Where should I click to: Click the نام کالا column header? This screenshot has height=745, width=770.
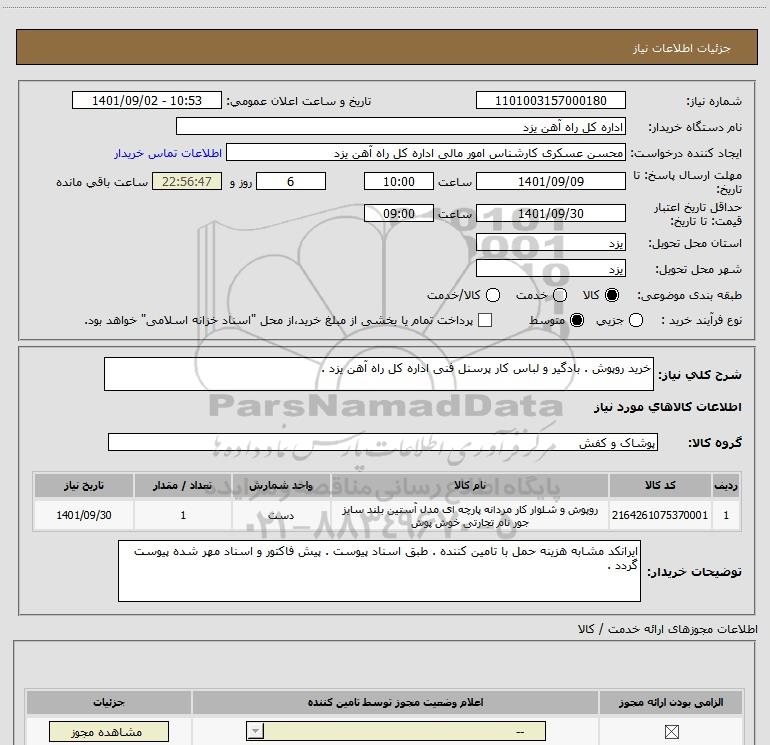pos(469,485)
